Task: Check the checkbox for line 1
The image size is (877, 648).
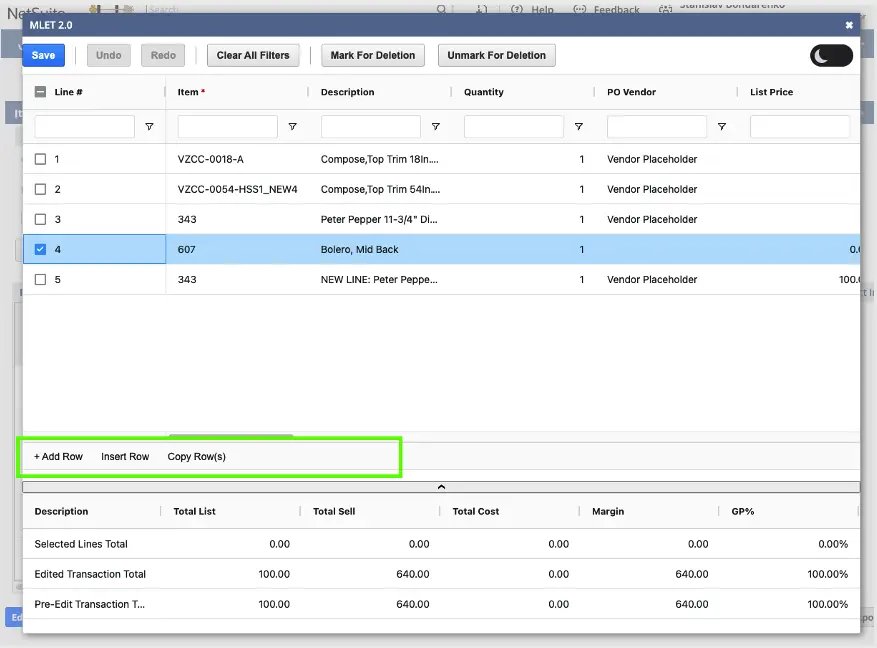Action: [40, 159]
